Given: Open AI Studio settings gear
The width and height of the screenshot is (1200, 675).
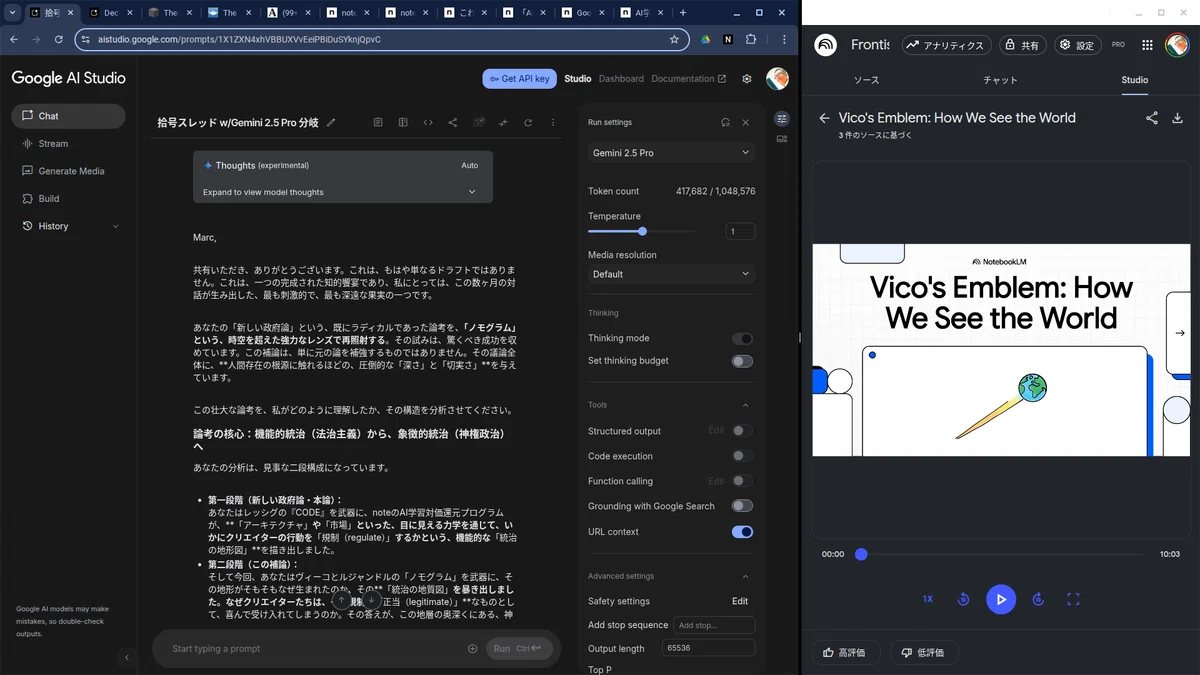Looking at the screenshot, I should click(746, 79).
